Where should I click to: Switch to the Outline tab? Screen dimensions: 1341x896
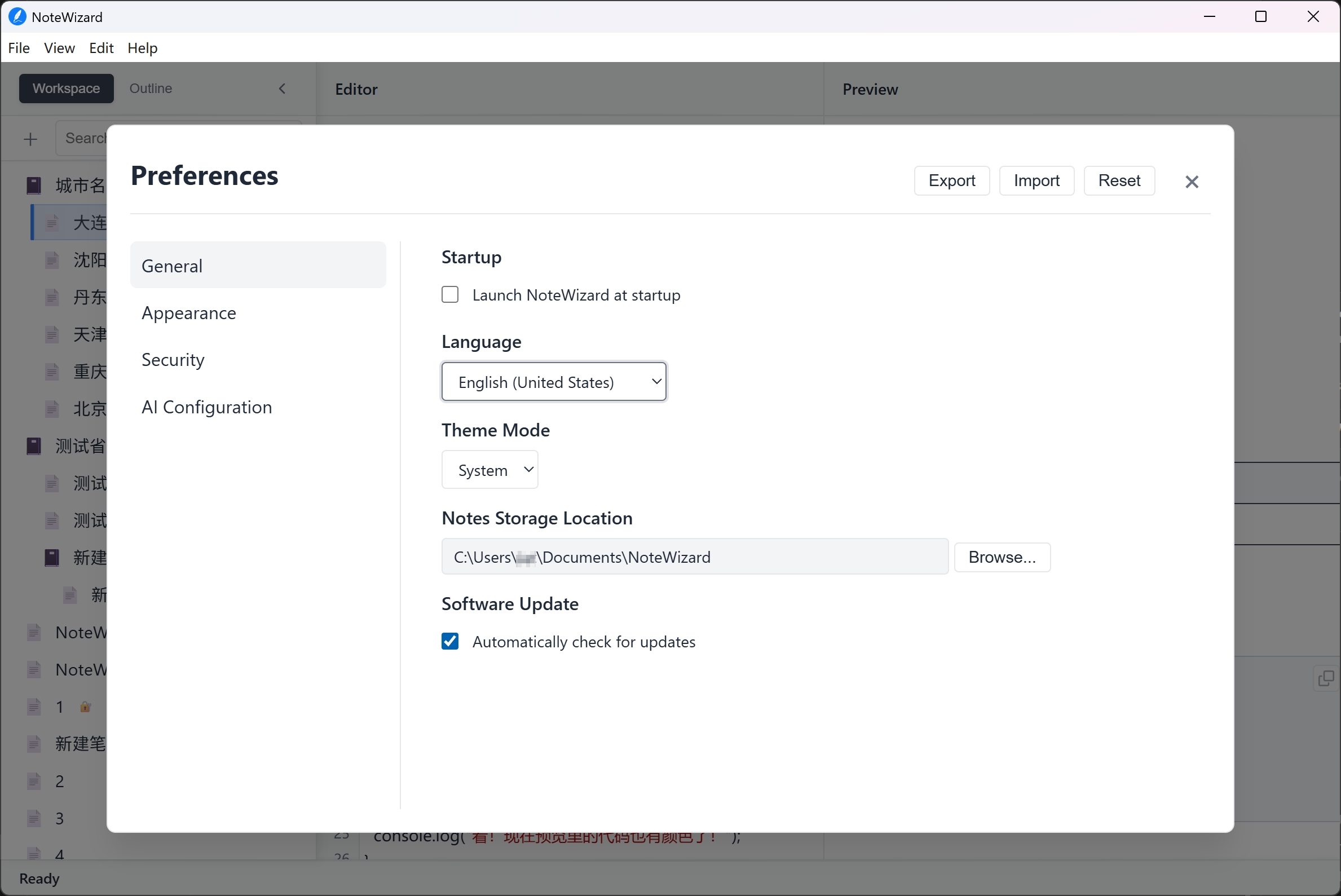[x=151, y=89]
